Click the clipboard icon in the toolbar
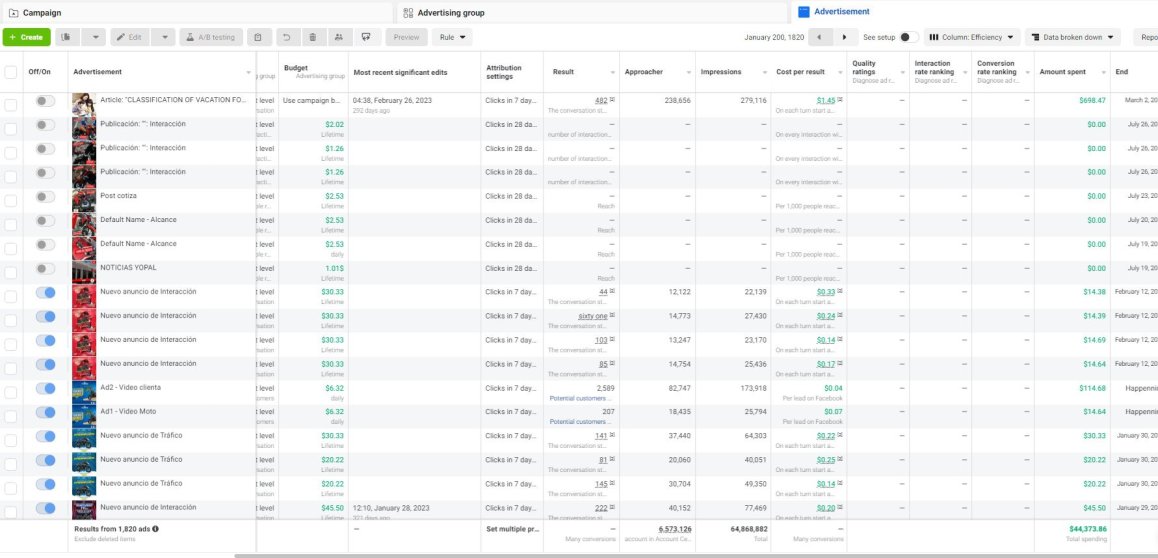This screenshot has height=558, width=1158. click(x=258, y=37)
